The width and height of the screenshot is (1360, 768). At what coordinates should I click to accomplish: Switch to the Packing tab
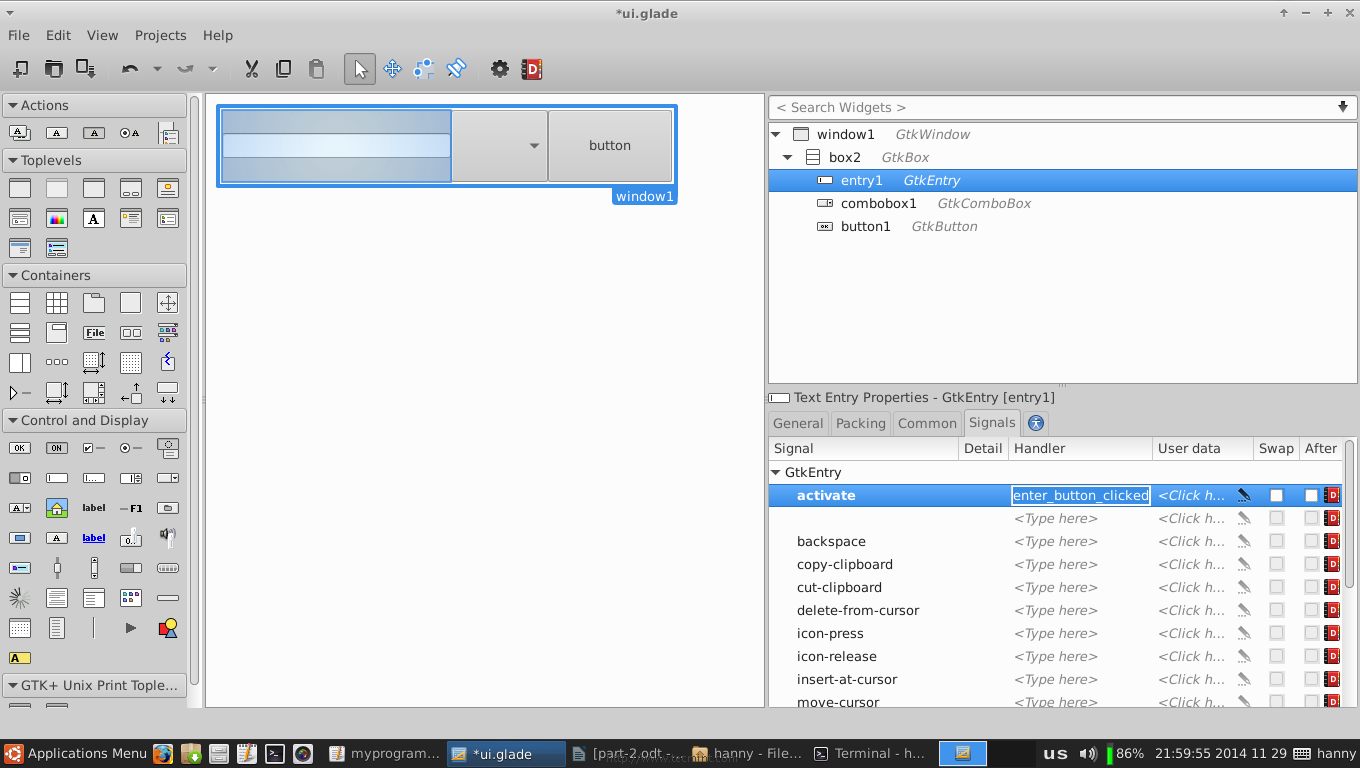coord(860,423)
